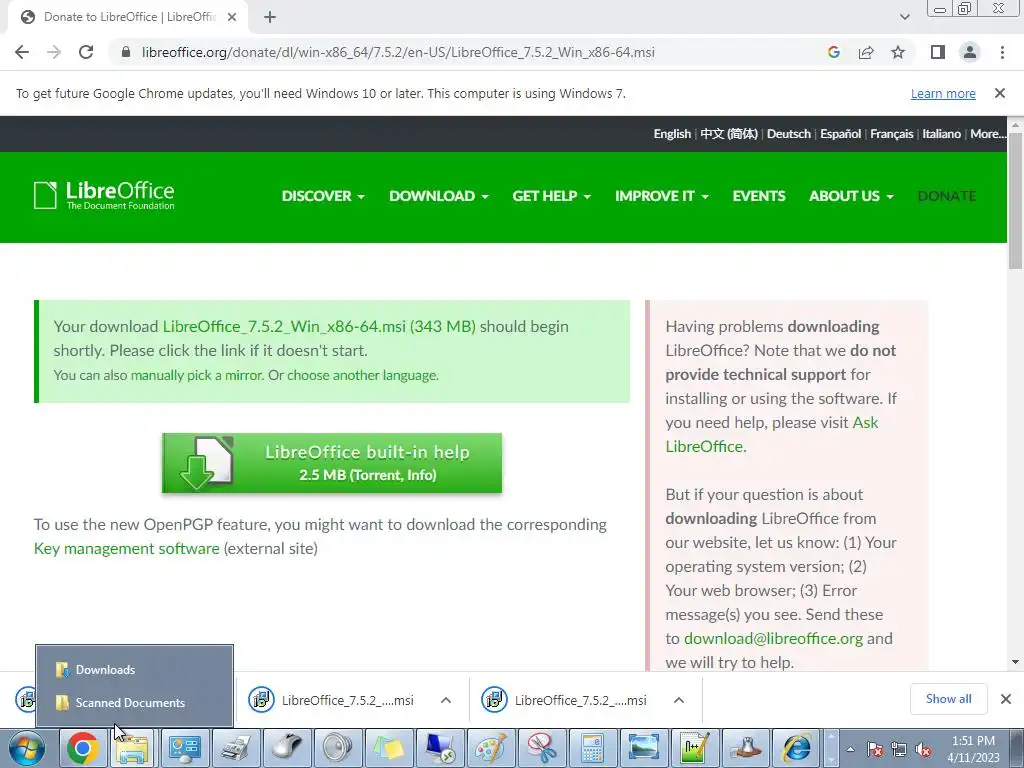Click the download@libreoffice.org email link

773,639
